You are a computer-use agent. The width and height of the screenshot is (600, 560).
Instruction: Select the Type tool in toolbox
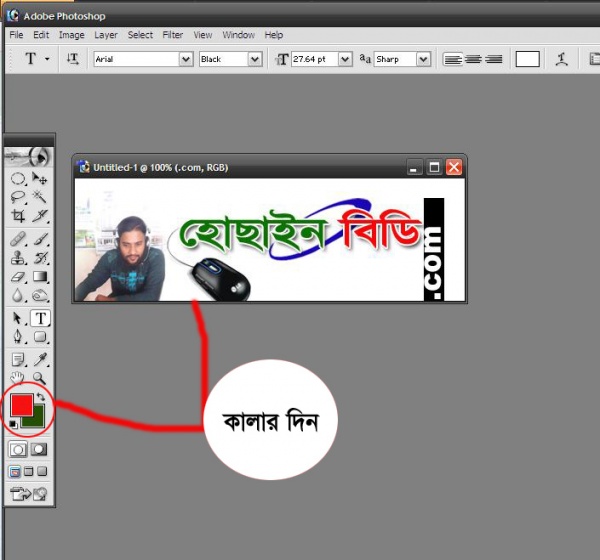(40, 318)
